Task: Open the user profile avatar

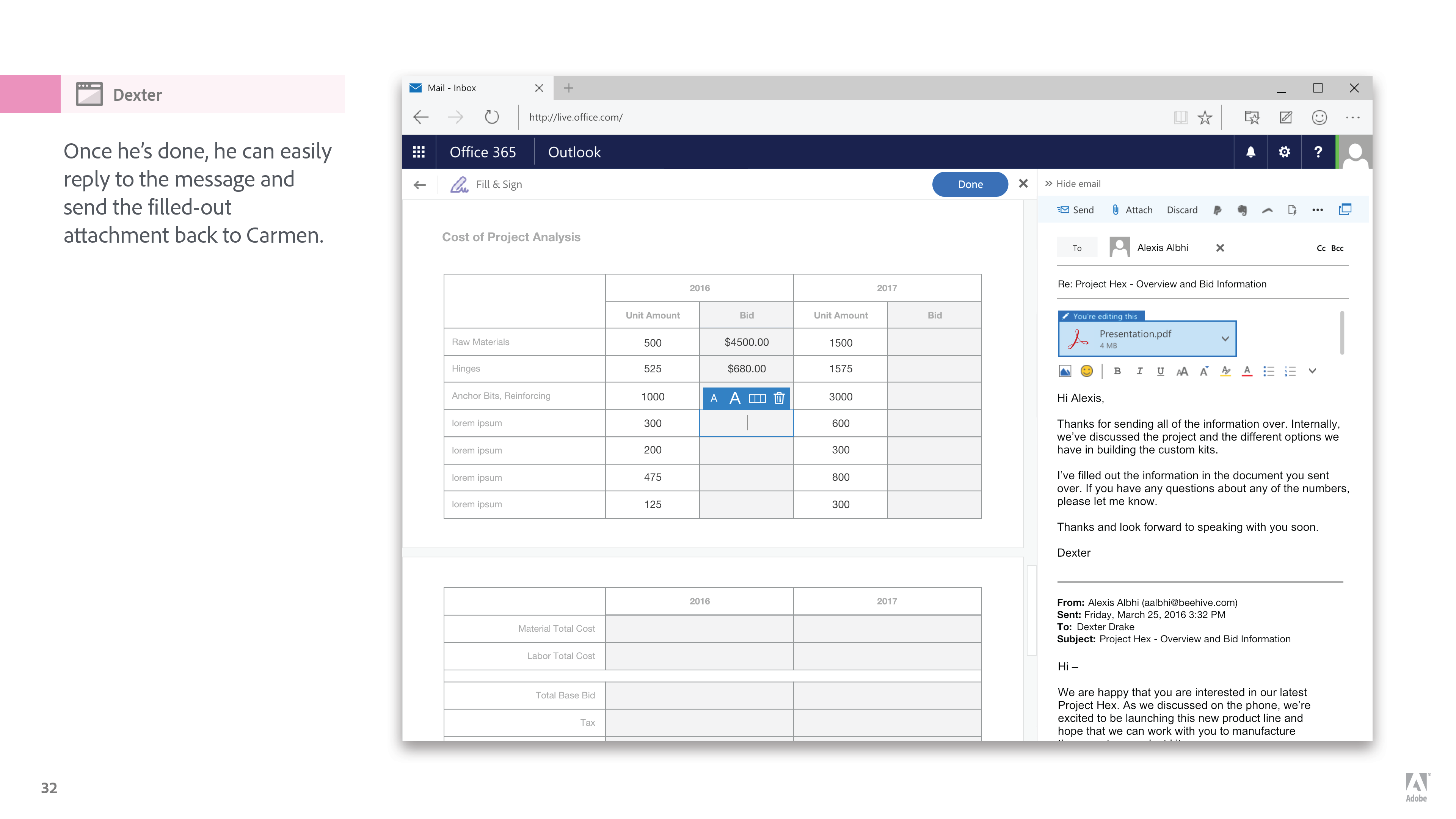Action: pyautogui.click(x=1356, y=152)
